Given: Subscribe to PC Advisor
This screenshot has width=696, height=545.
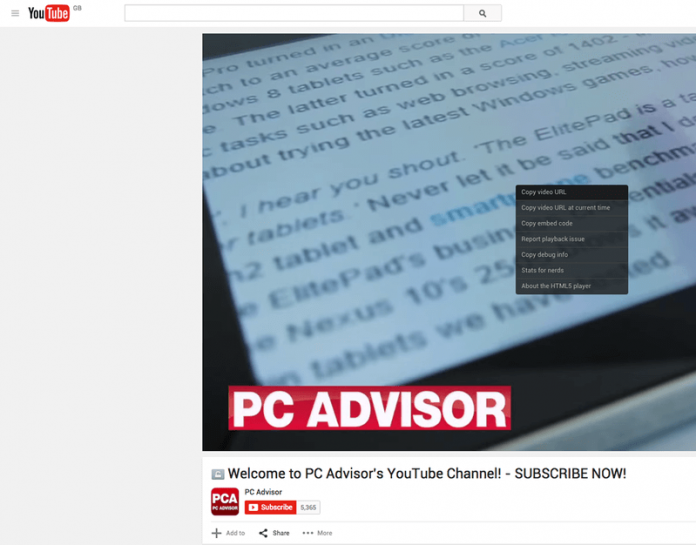Looking at the screenshot, I should tap(270, 507).
